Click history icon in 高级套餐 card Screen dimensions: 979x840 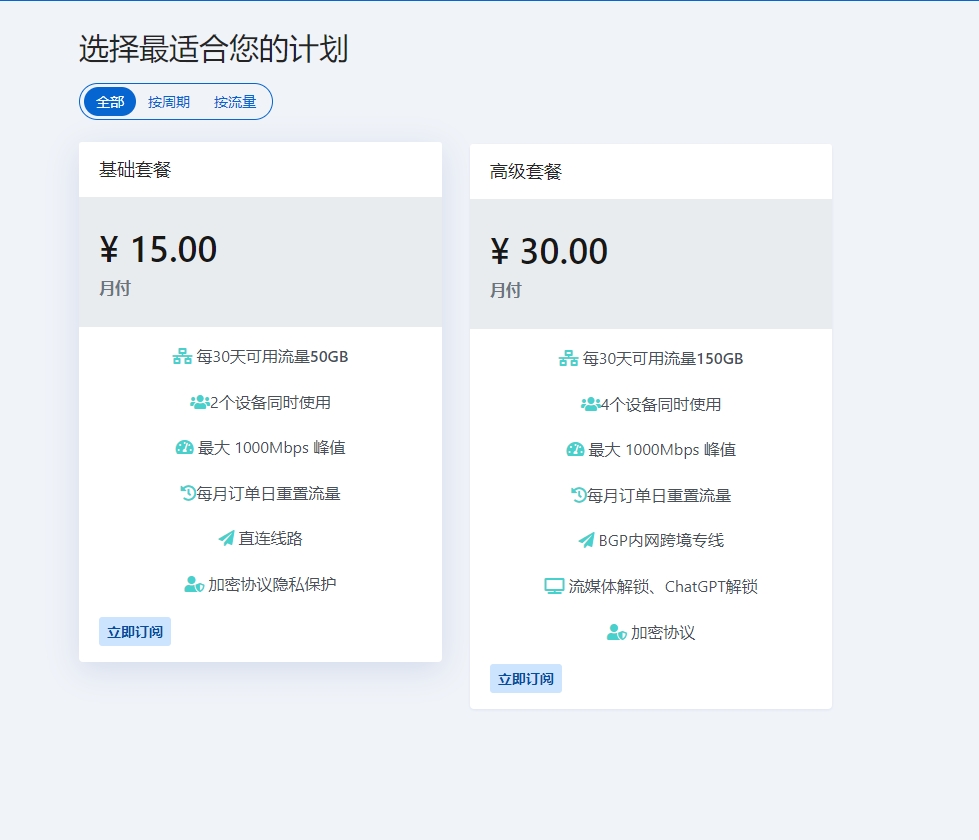tap(578, 495)
